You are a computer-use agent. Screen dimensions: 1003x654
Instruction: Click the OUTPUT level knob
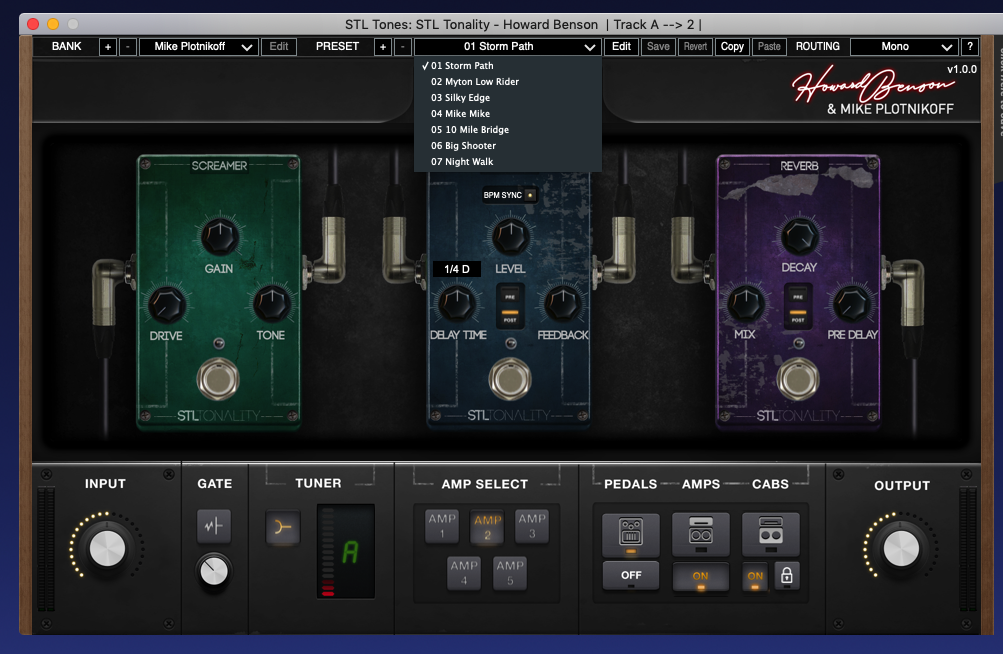901,548
